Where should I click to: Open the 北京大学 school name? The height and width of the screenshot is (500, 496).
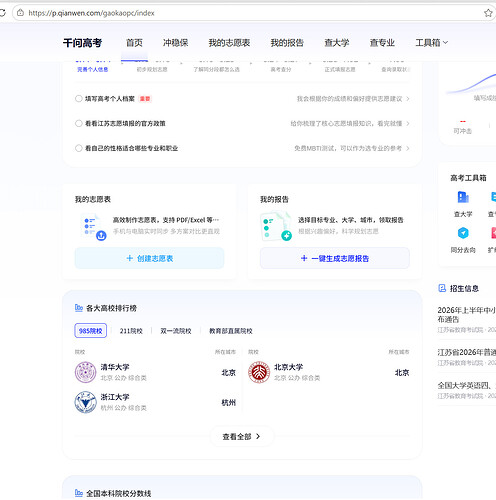pos(288,367)
